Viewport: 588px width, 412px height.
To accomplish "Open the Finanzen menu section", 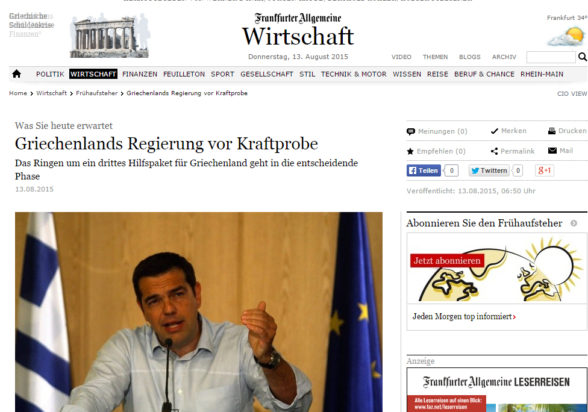I will (x=140, y=74).
